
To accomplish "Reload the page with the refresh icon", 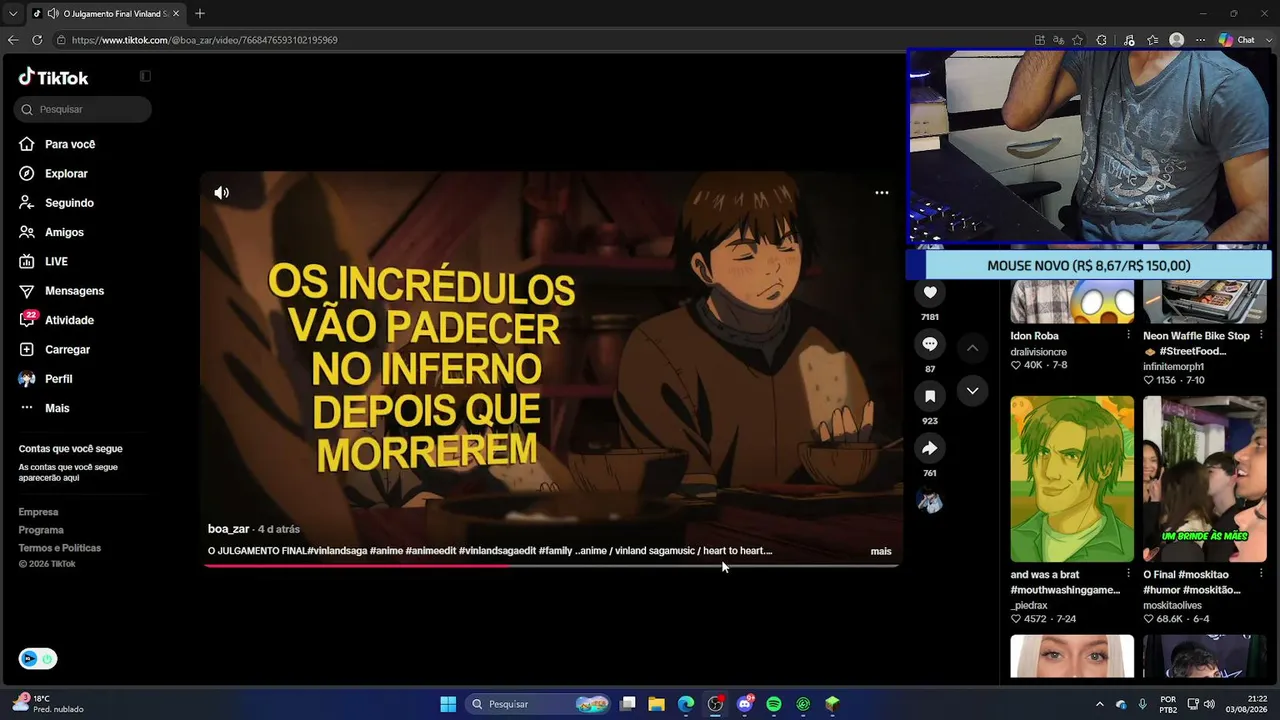I will [x=37, y=40].
